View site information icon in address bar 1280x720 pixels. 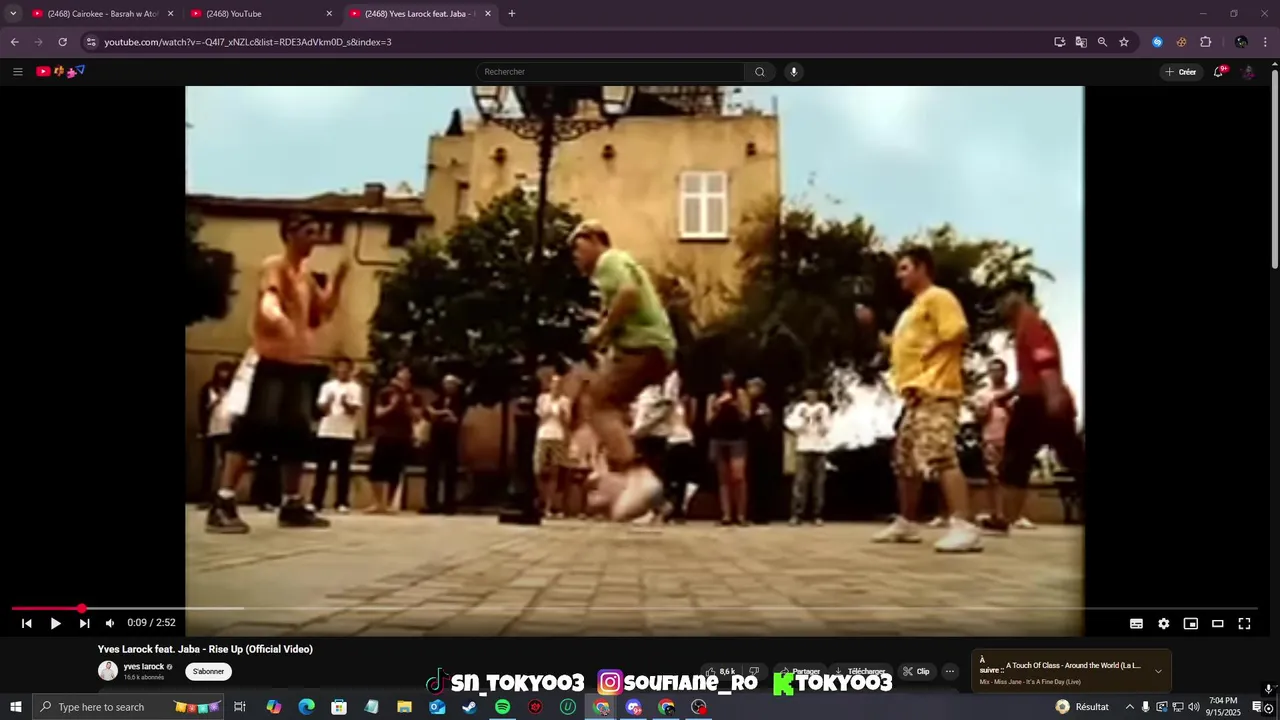tap(91, 42)
